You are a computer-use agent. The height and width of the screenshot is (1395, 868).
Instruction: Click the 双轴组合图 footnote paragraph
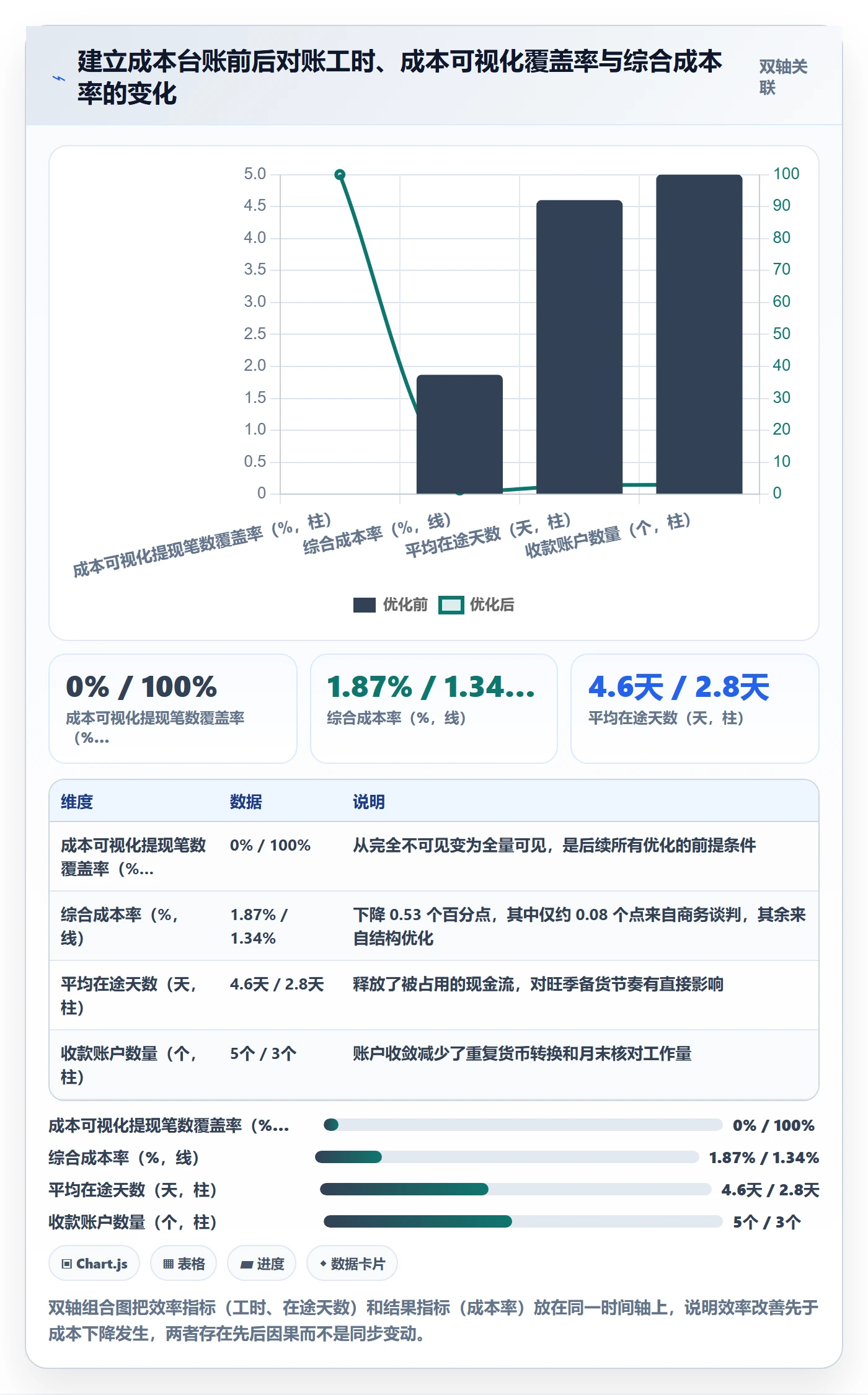[x=433, y=1321]
